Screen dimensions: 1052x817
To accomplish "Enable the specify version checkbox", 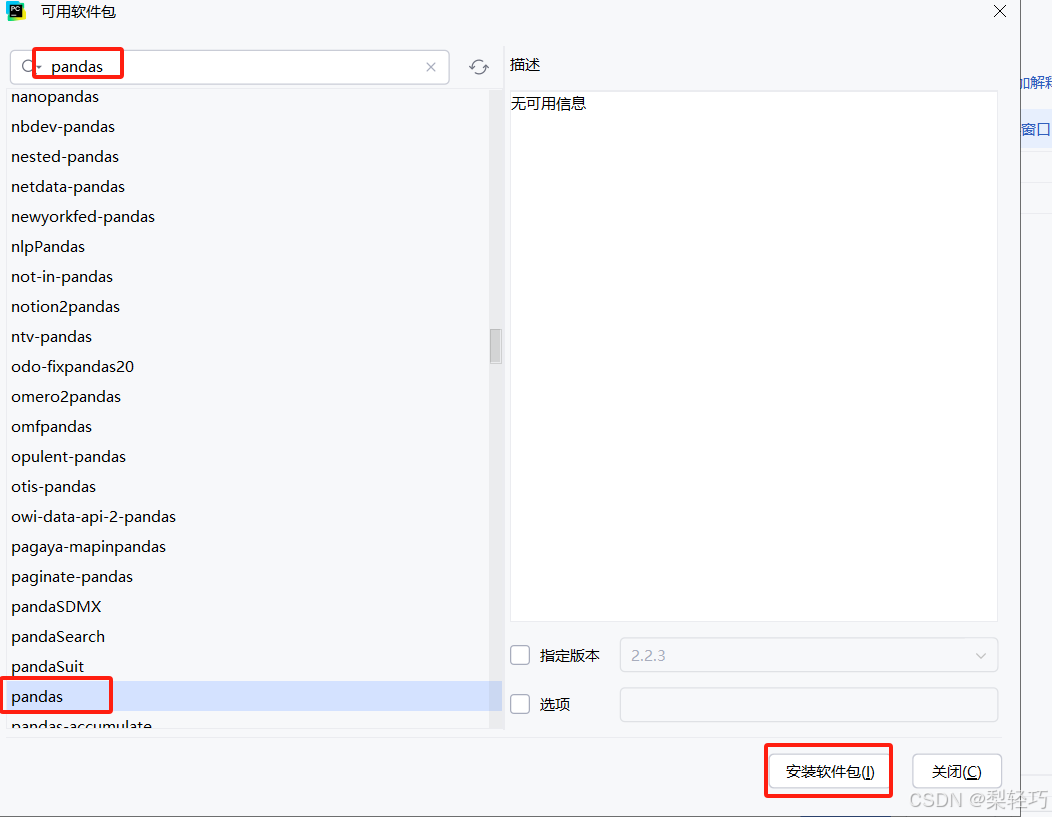I will click(520, 655).
